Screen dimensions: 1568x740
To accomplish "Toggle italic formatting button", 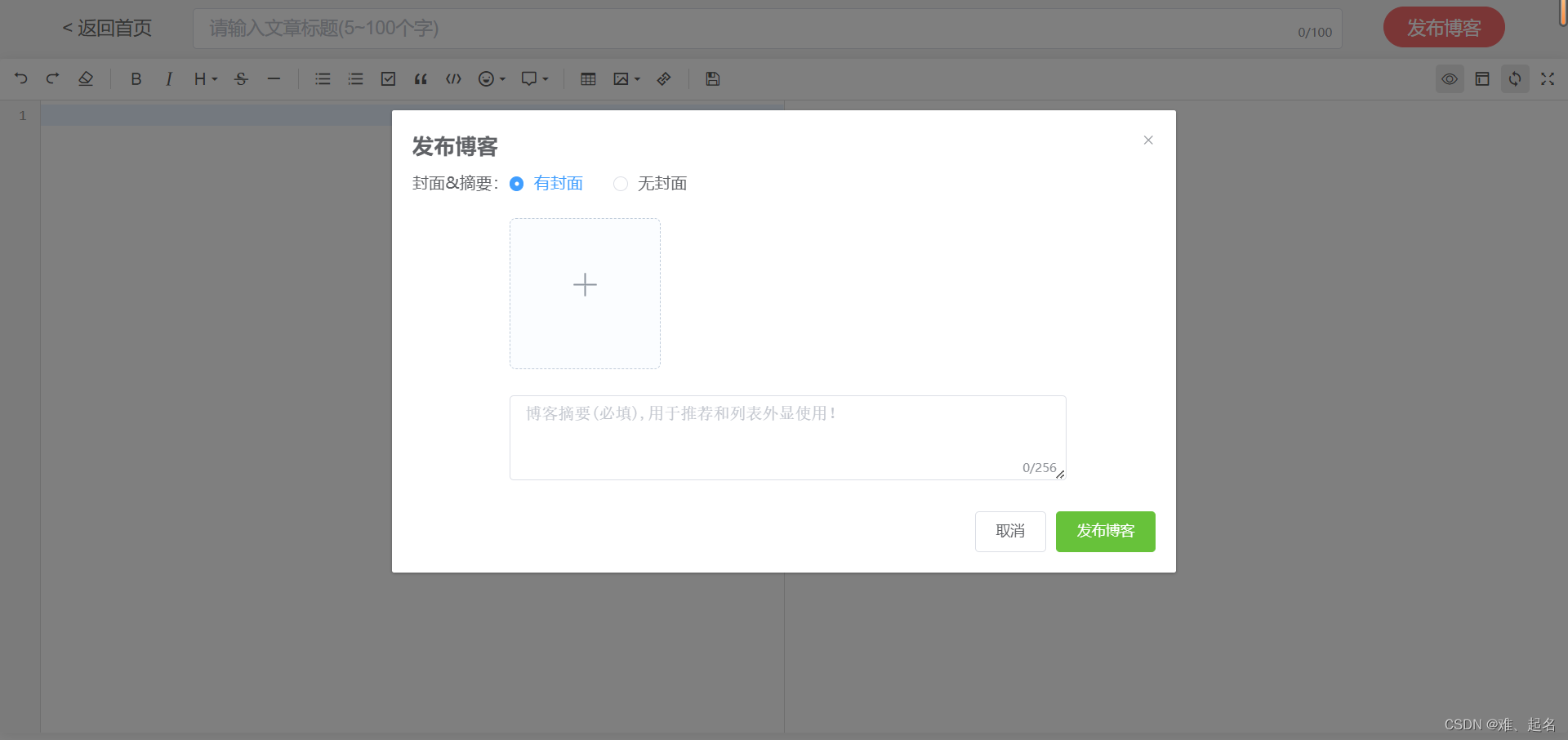I will coord(169,79).
